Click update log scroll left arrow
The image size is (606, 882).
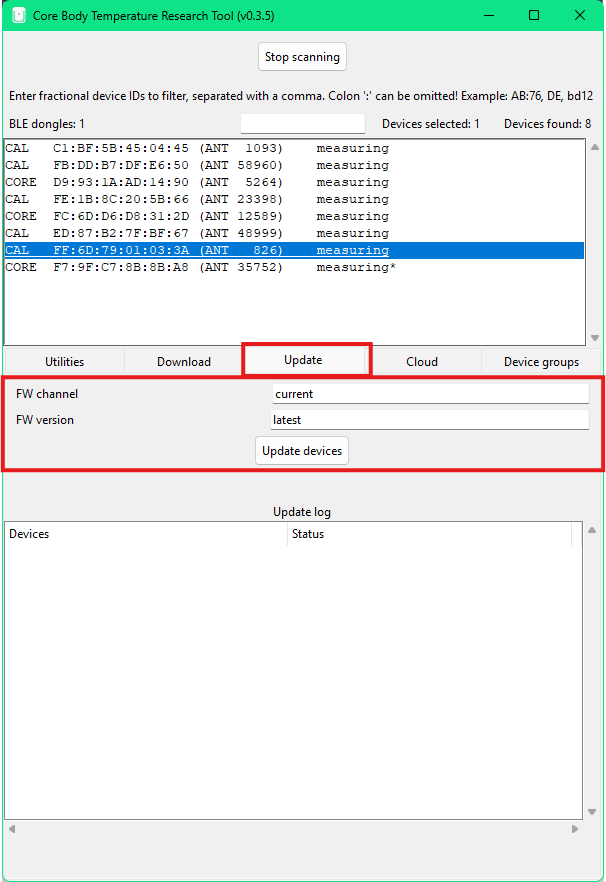(12, 829)
